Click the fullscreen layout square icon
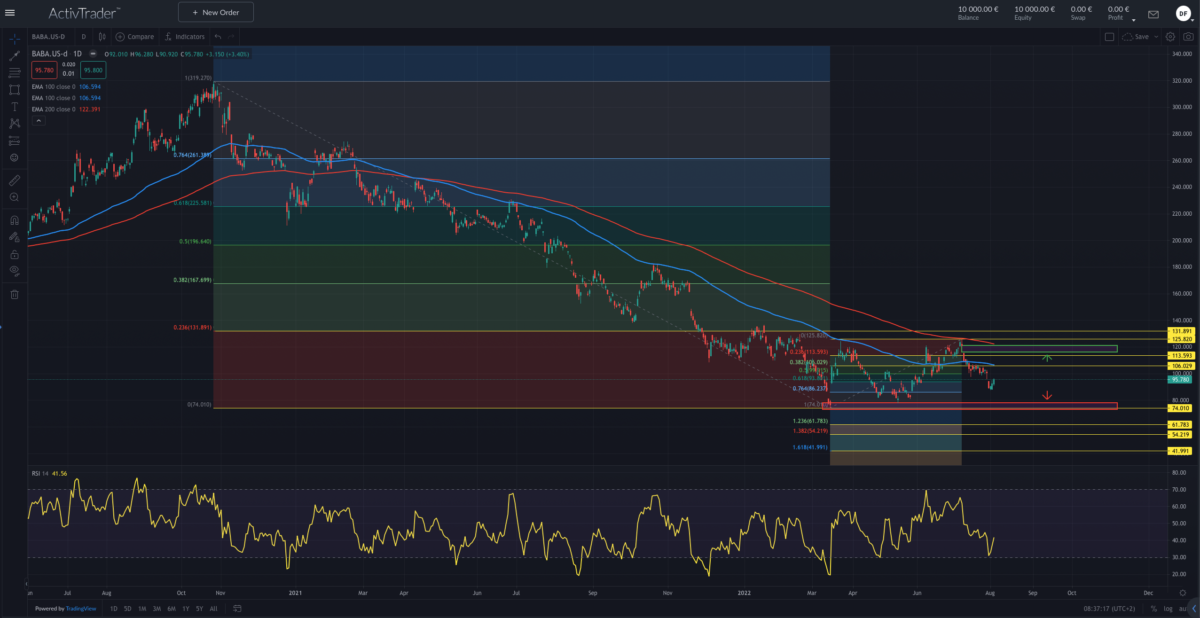Screen dimensions: 1200x618 click(x=1109, y=37)
